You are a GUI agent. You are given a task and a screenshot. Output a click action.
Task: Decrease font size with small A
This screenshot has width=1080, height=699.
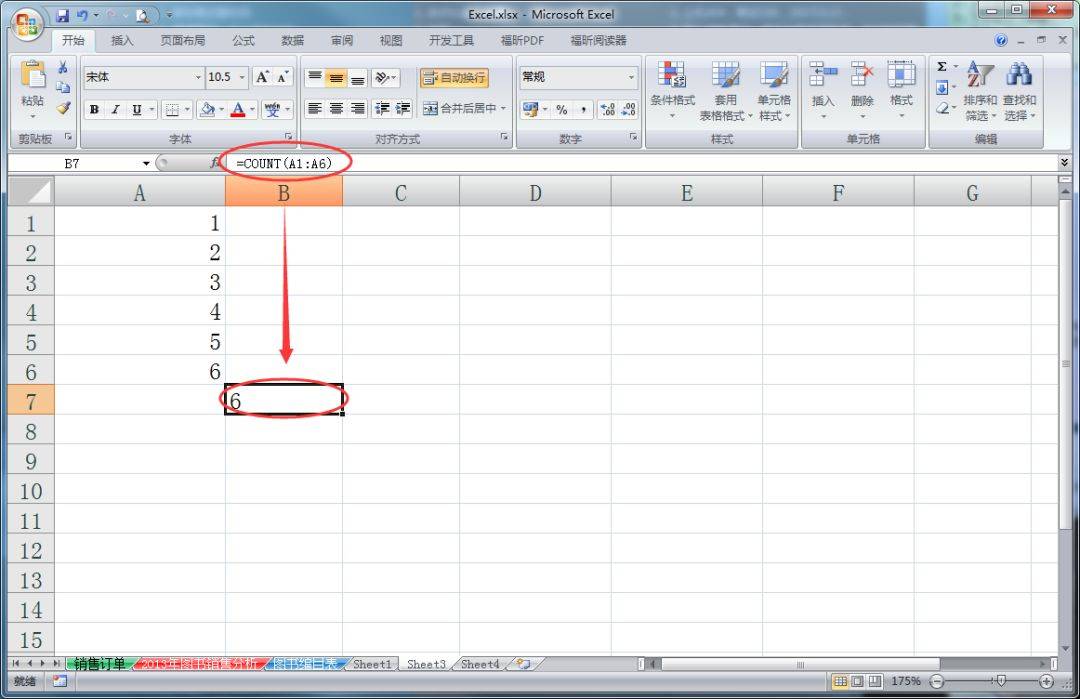(282, 77)
